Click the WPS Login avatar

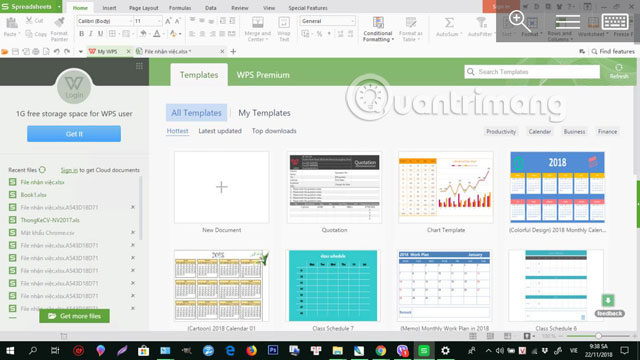74,86
